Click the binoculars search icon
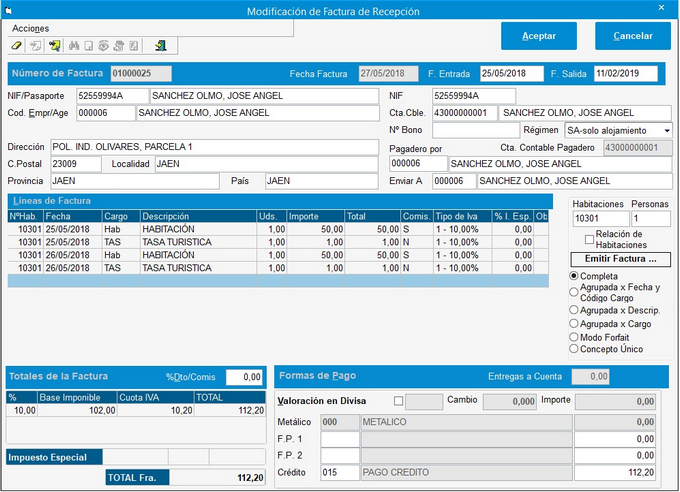 (74, 45)
